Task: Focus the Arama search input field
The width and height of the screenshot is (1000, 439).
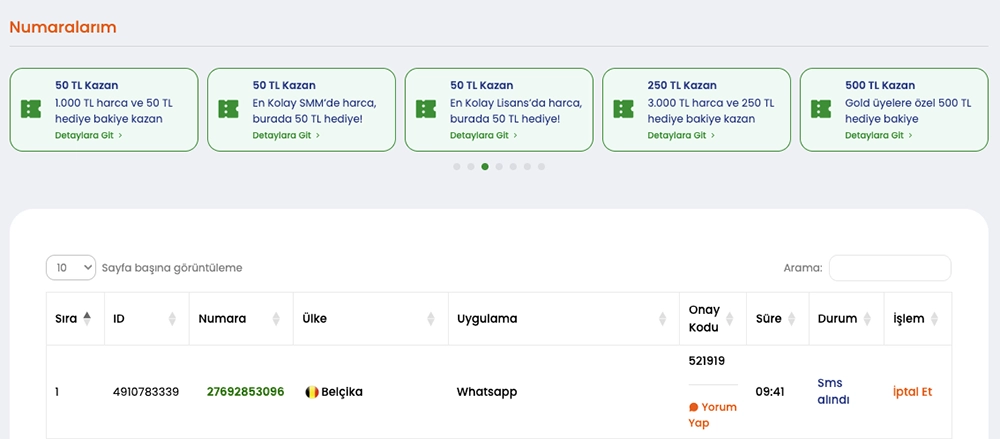Action: pyautogui.click(x=890, y=268)
